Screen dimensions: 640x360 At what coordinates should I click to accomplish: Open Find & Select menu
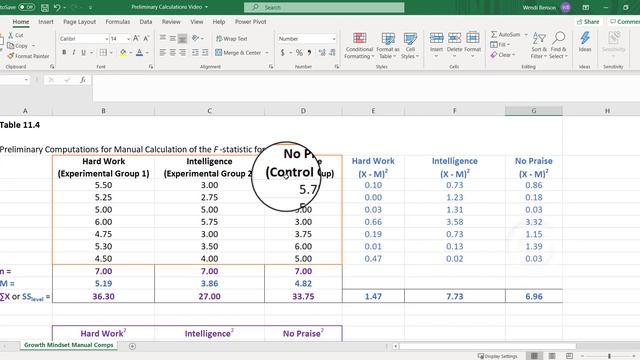pos(558,45)
